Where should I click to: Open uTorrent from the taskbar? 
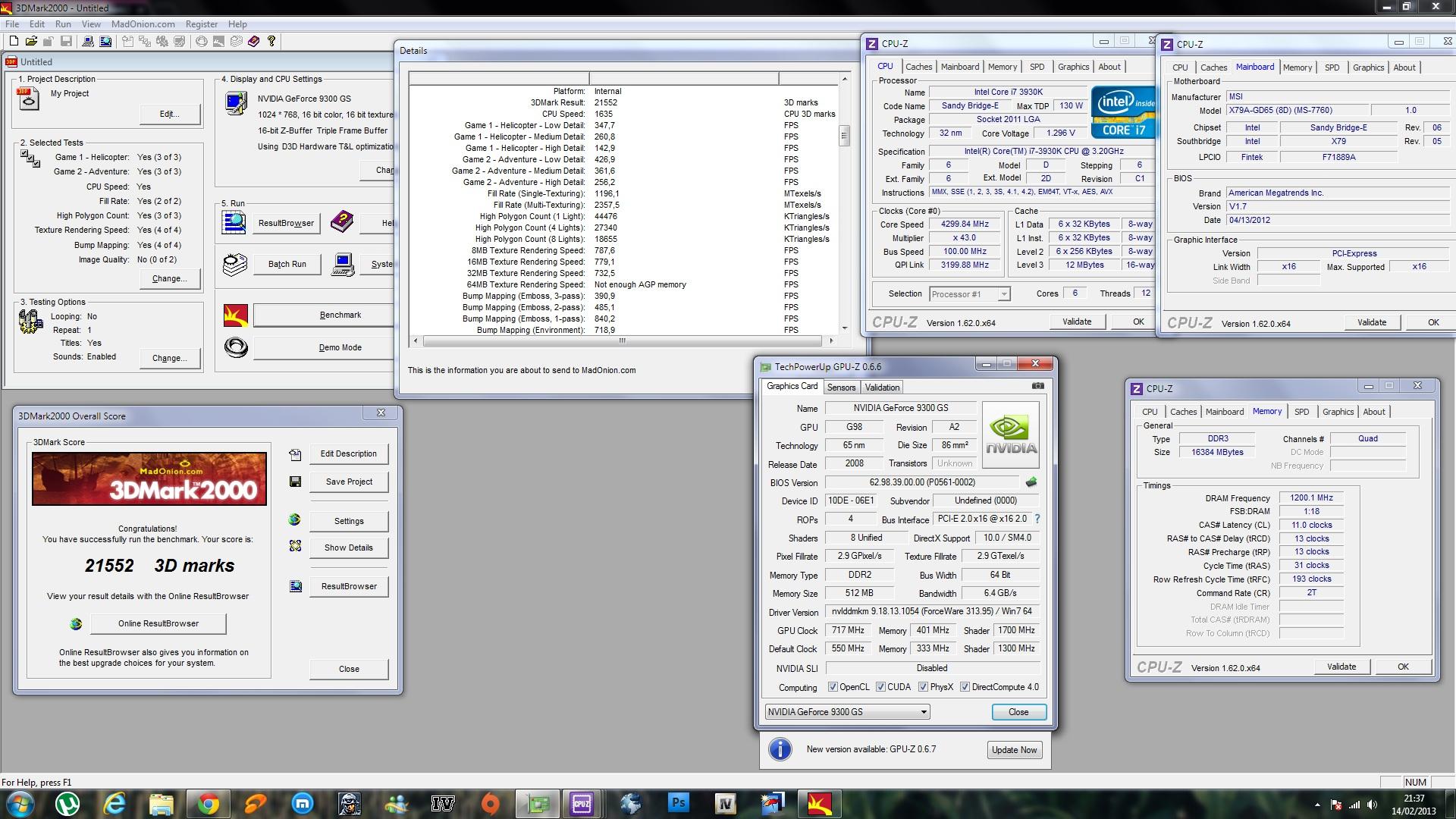(67, 803)
